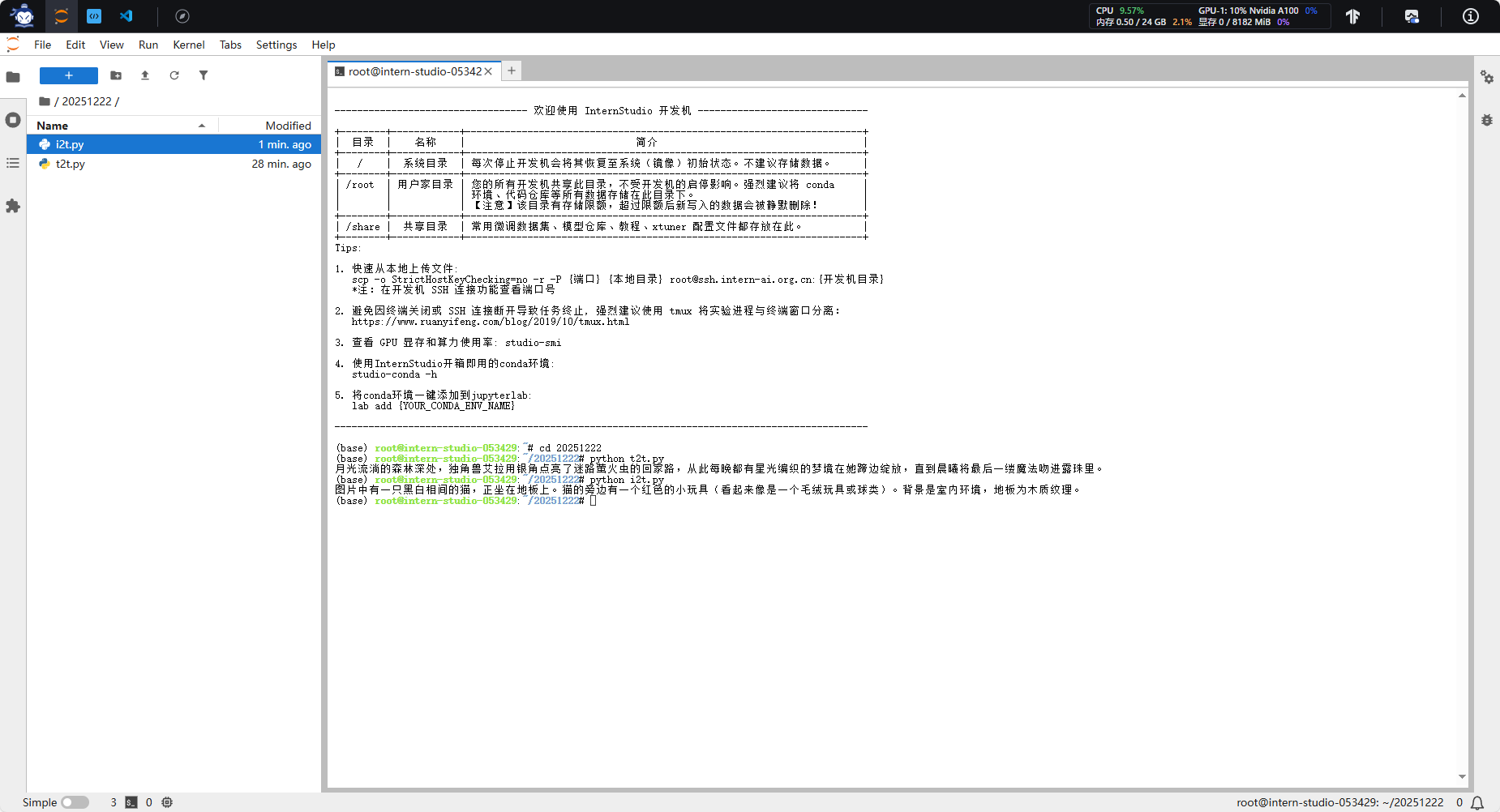This screenshot has height=812, width=1500.
Task: Toggle the Simple interface mode switch
Action: (x=75, y=802)
